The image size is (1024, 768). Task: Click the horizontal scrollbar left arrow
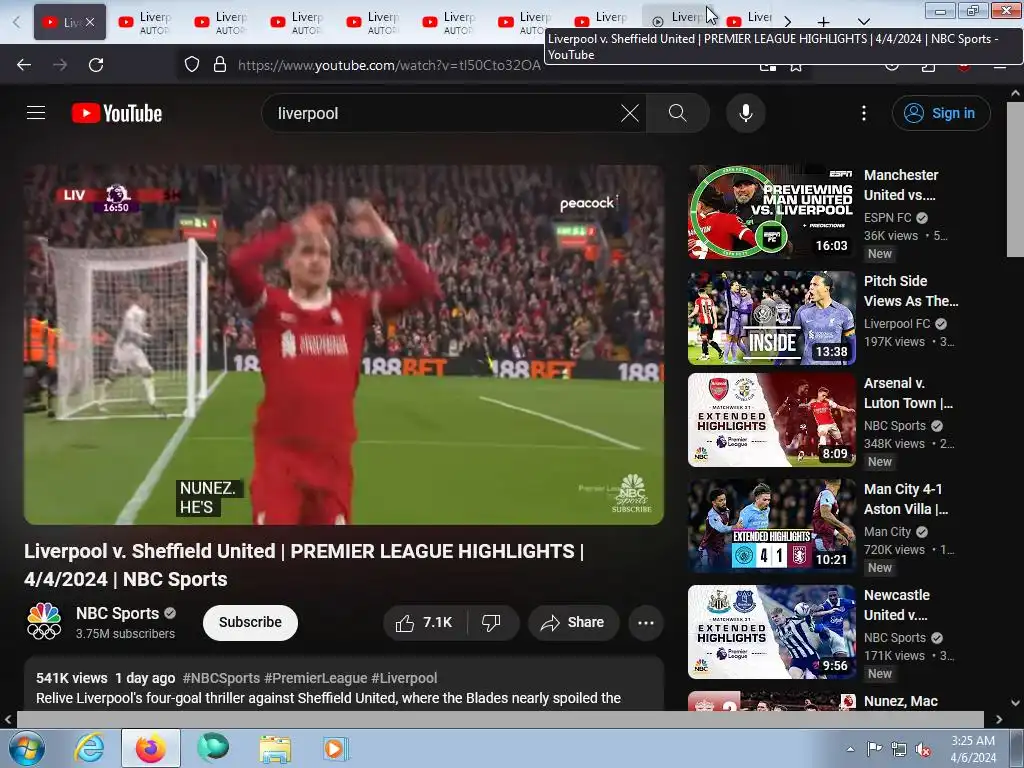click(8, 719)
